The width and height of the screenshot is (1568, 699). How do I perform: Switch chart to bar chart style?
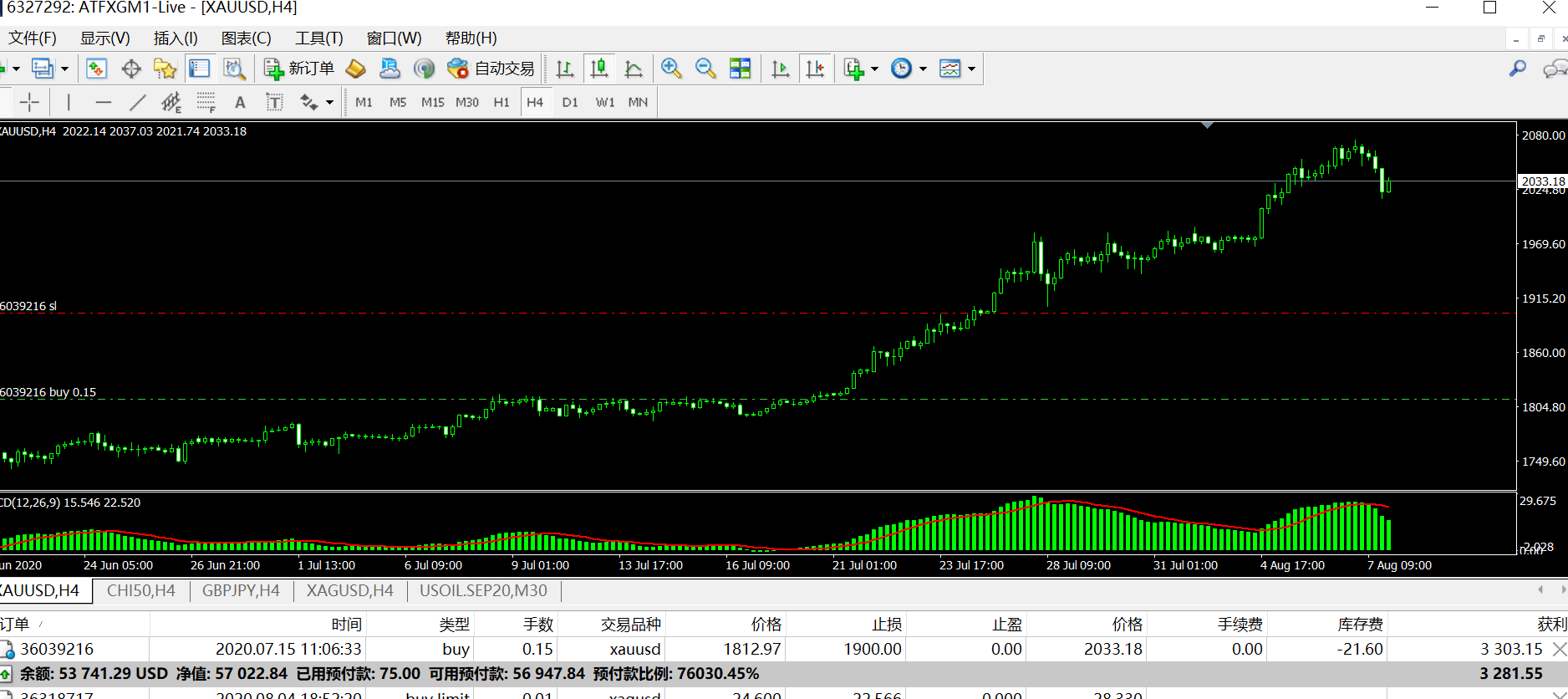point(565,69)
